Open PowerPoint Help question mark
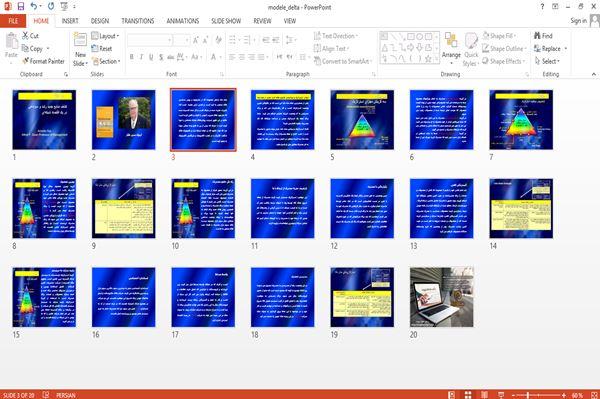The height and width of the screenshot is (399, 600). tap(542, 7)
